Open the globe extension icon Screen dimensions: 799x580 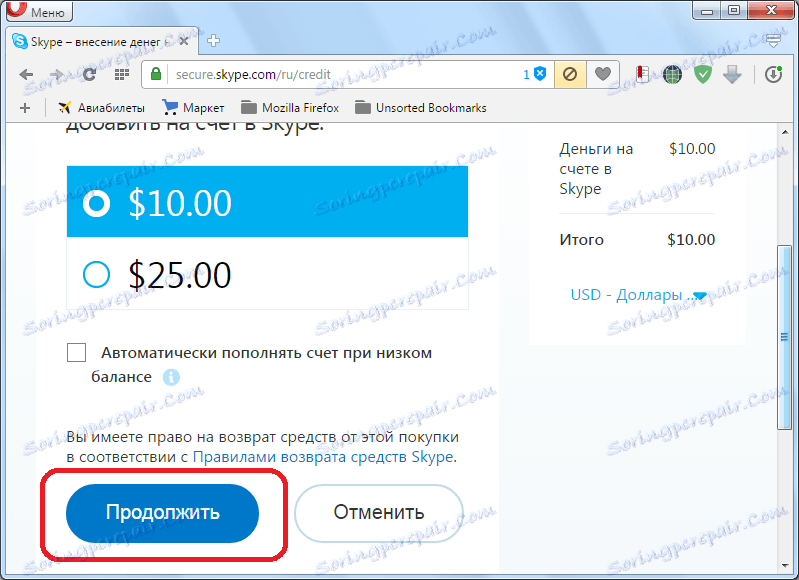[x=672, y=75]
